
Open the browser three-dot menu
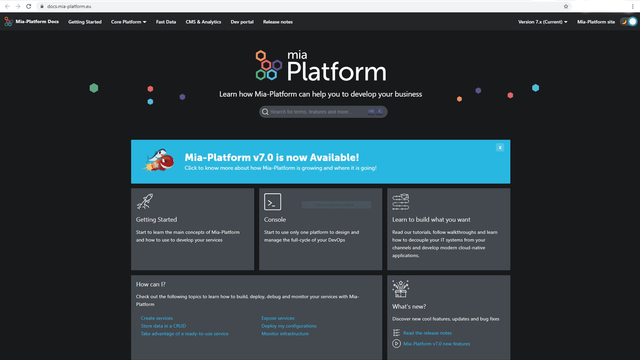pyautogui.click(x=633, y=7)
